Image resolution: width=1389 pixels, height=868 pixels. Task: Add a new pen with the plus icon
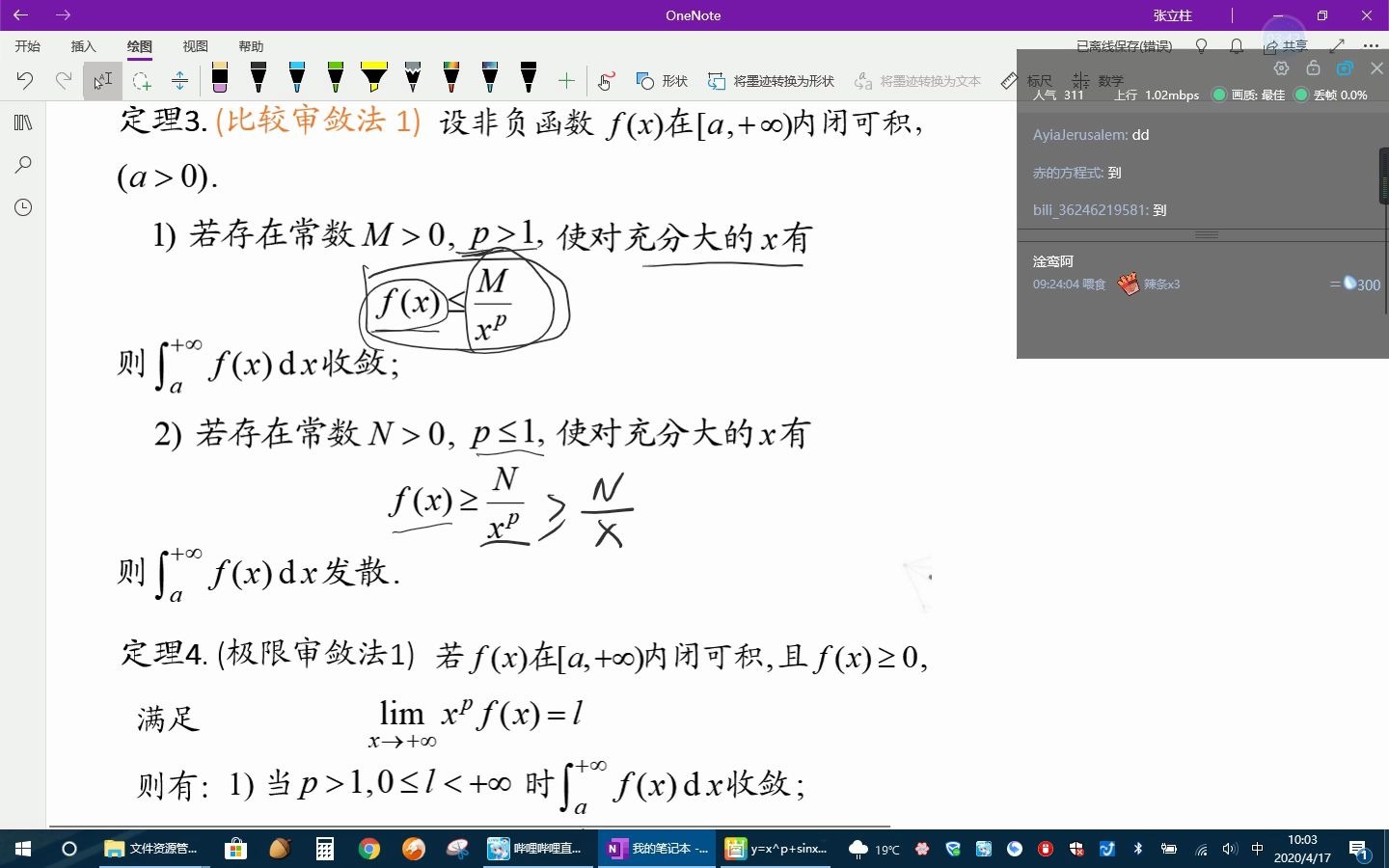pyautogui.click(x=566, y=79)
